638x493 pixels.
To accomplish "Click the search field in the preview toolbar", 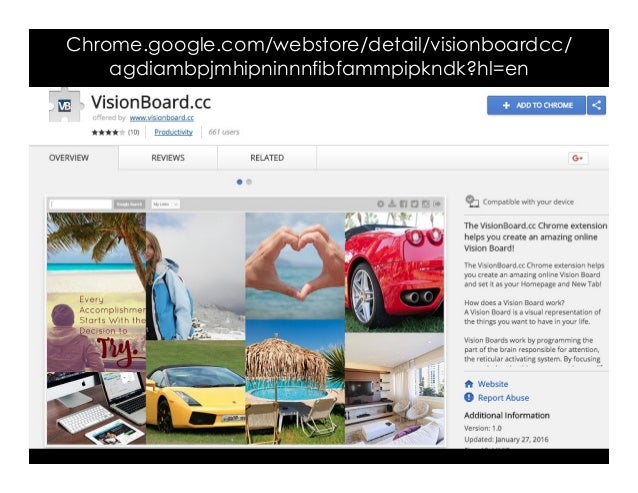I will point(80,204).
